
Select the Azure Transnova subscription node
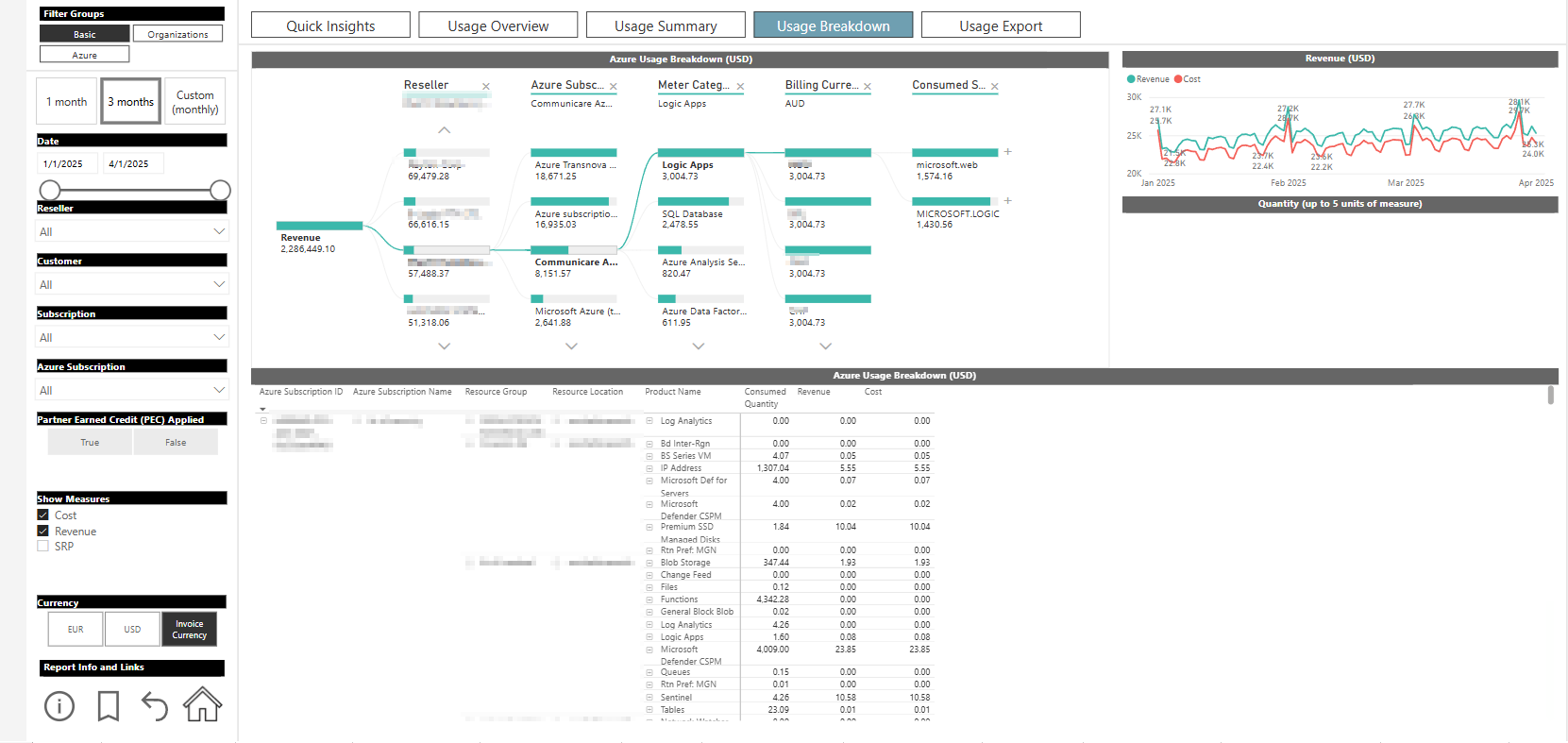click(575, 163)
